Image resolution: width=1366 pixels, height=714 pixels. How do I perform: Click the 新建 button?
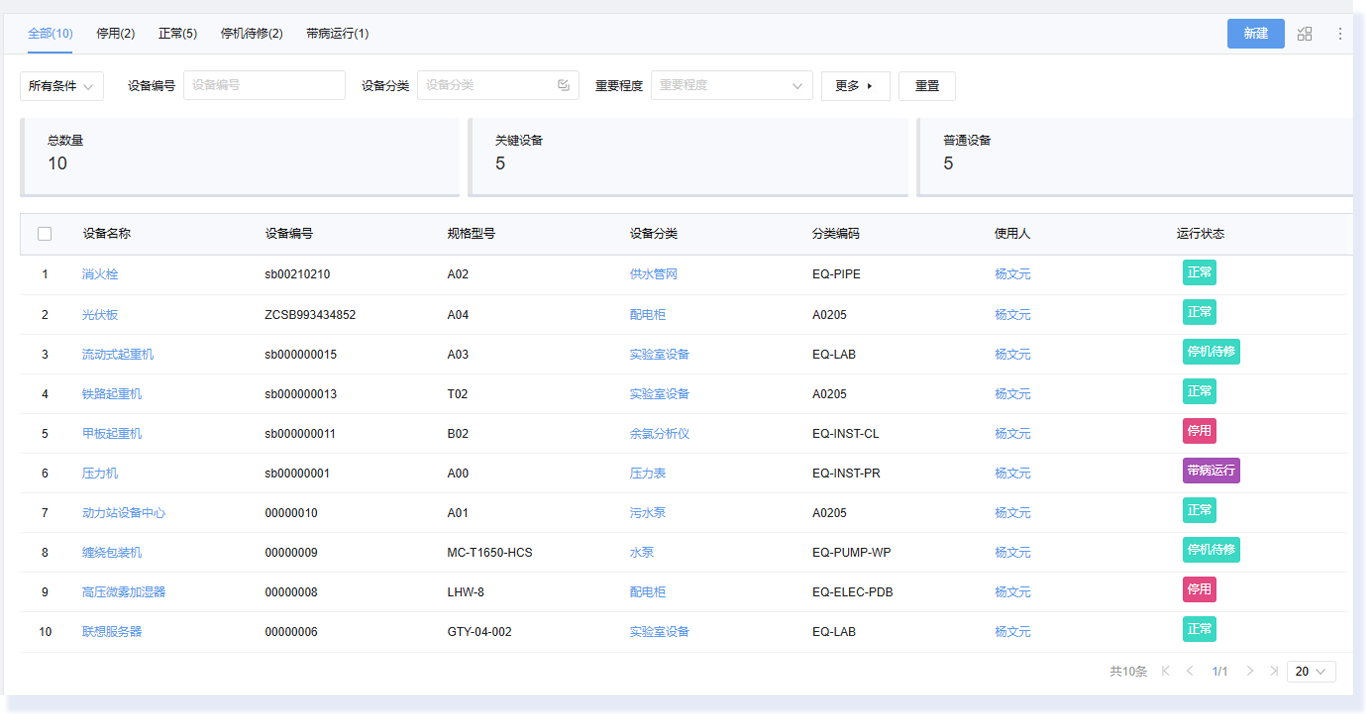click(1256, 34)
